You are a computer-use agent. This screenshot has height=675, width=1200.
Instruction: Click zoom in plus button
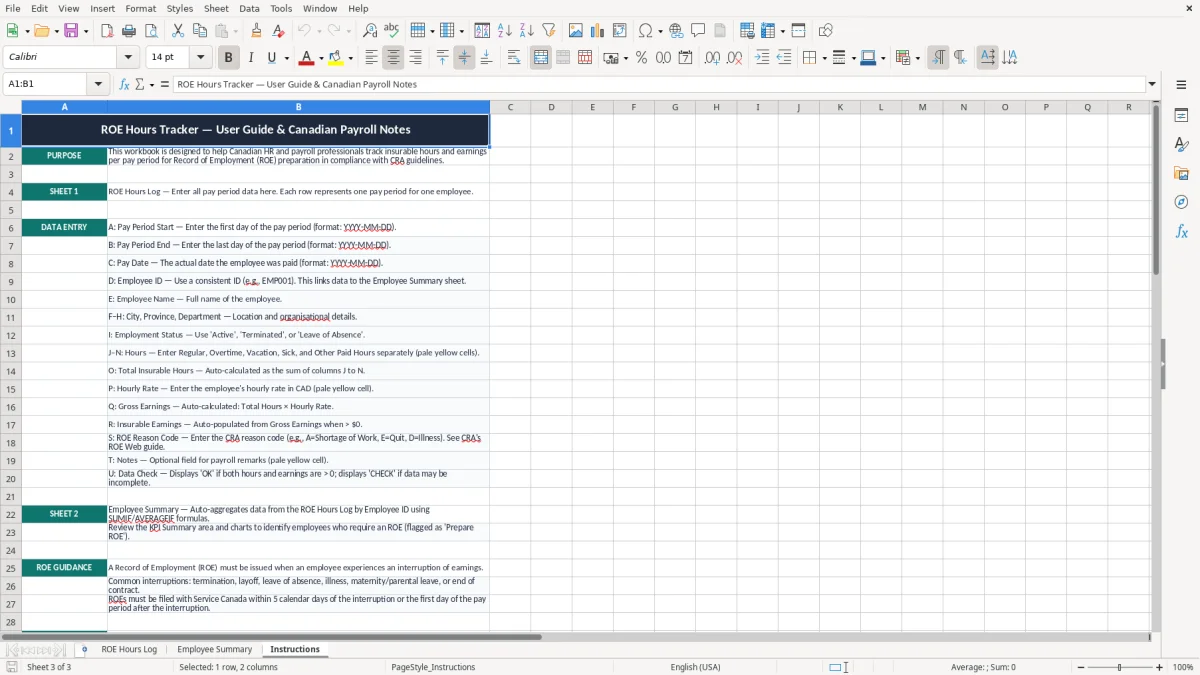pos(1159,667)
